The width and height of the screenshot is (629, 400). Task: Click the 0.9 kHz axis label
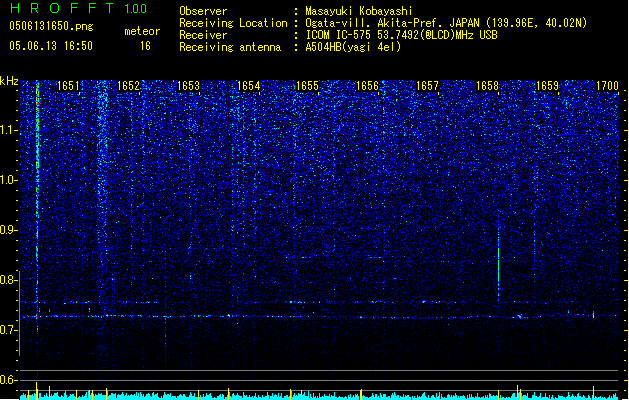9,230
